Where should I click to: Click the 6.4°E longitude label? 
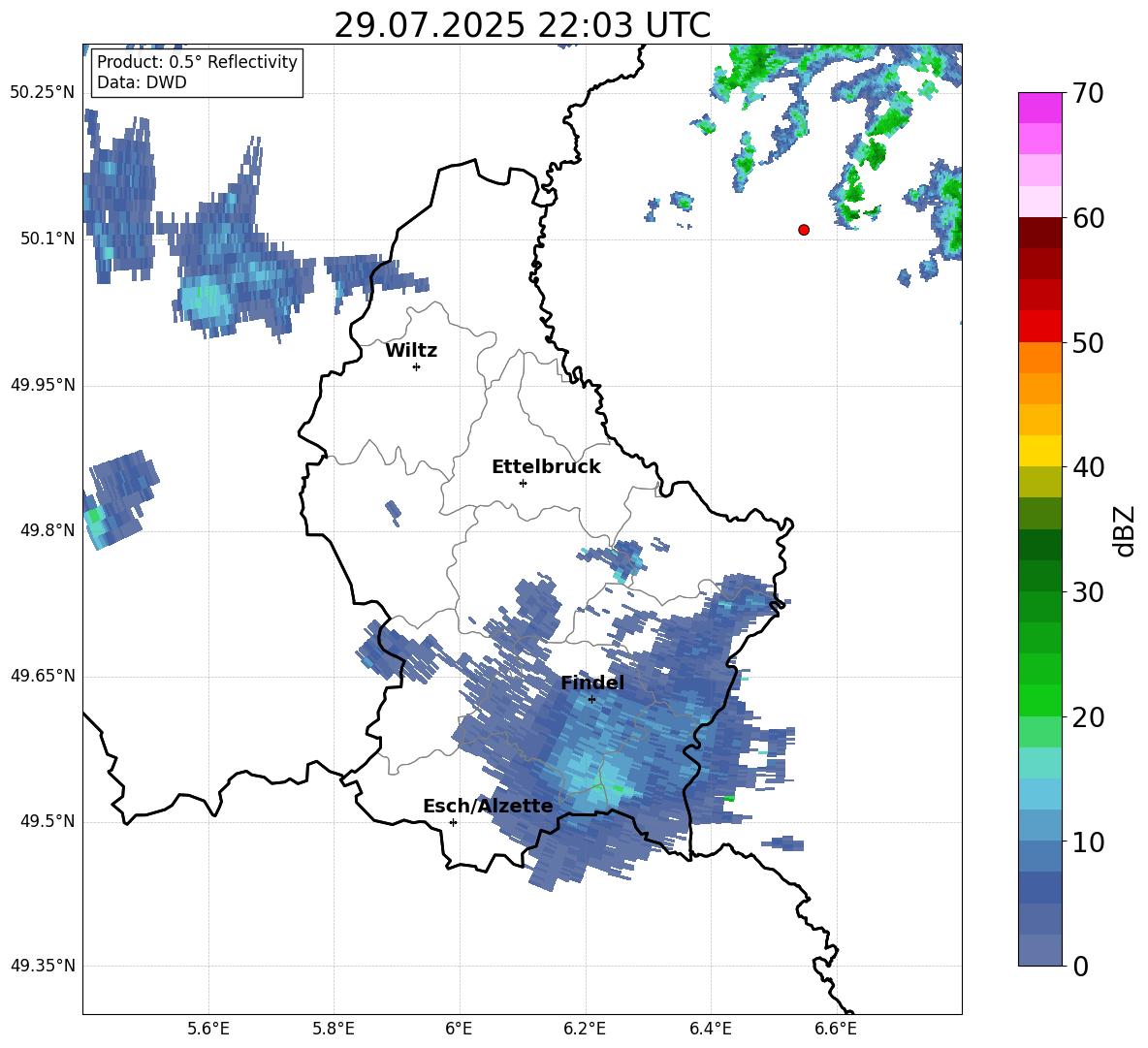pyautogui.click(x=710, y=1029)
